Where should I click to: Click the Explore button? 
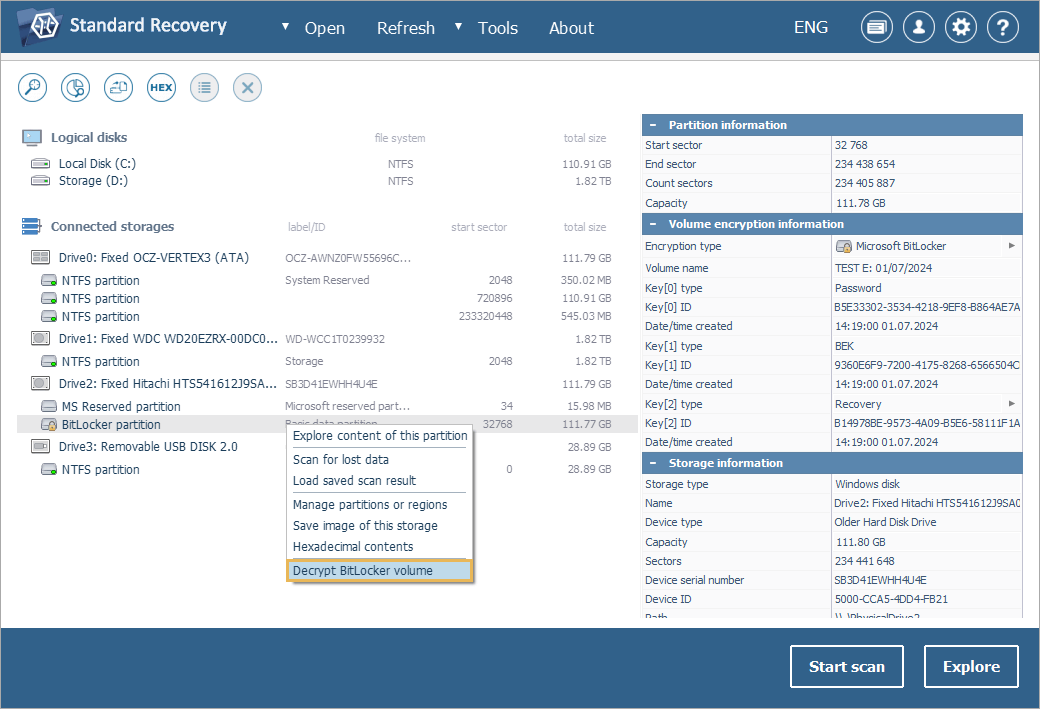point(971,667)
